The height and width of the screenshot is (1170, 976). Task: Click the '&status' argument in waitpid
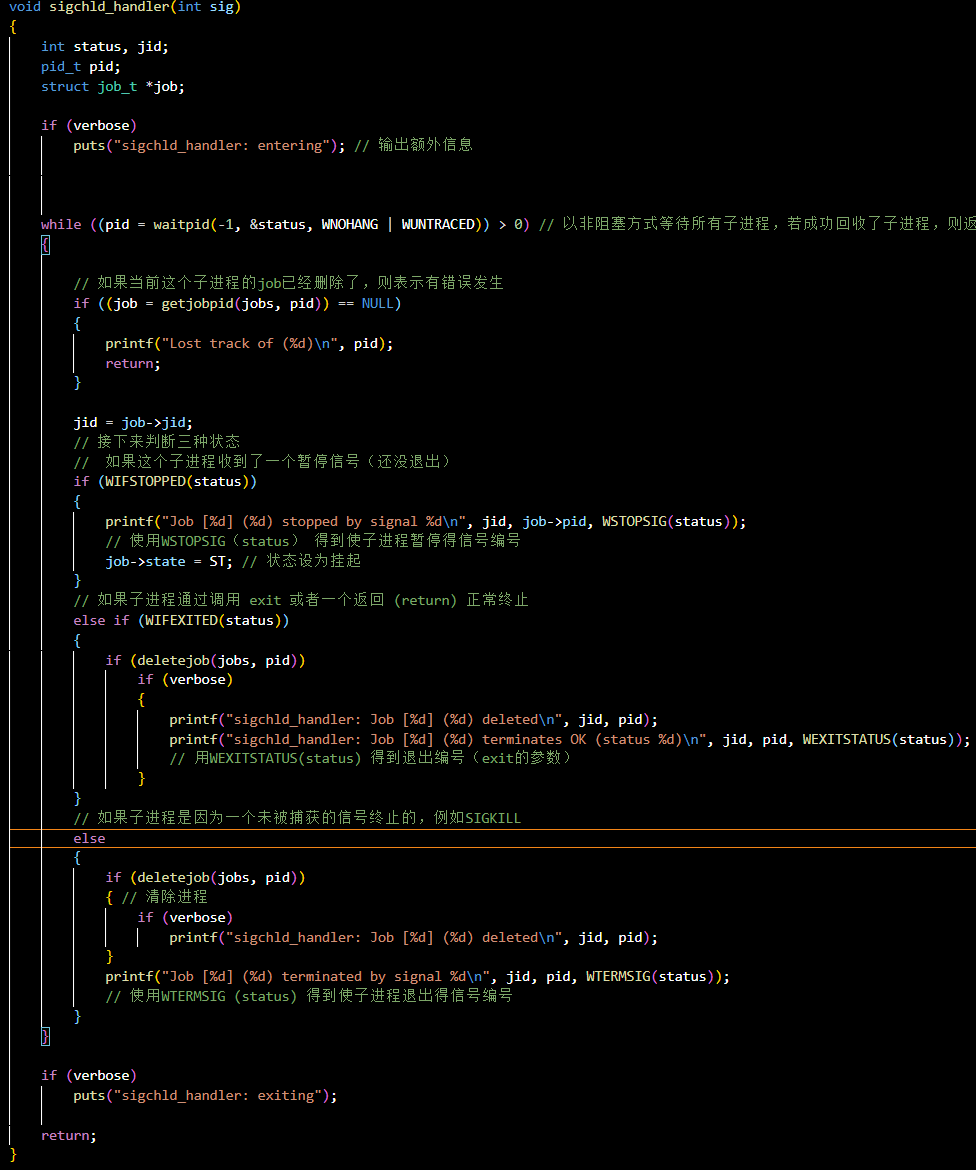pyautogui.click(x=278, y=225)
